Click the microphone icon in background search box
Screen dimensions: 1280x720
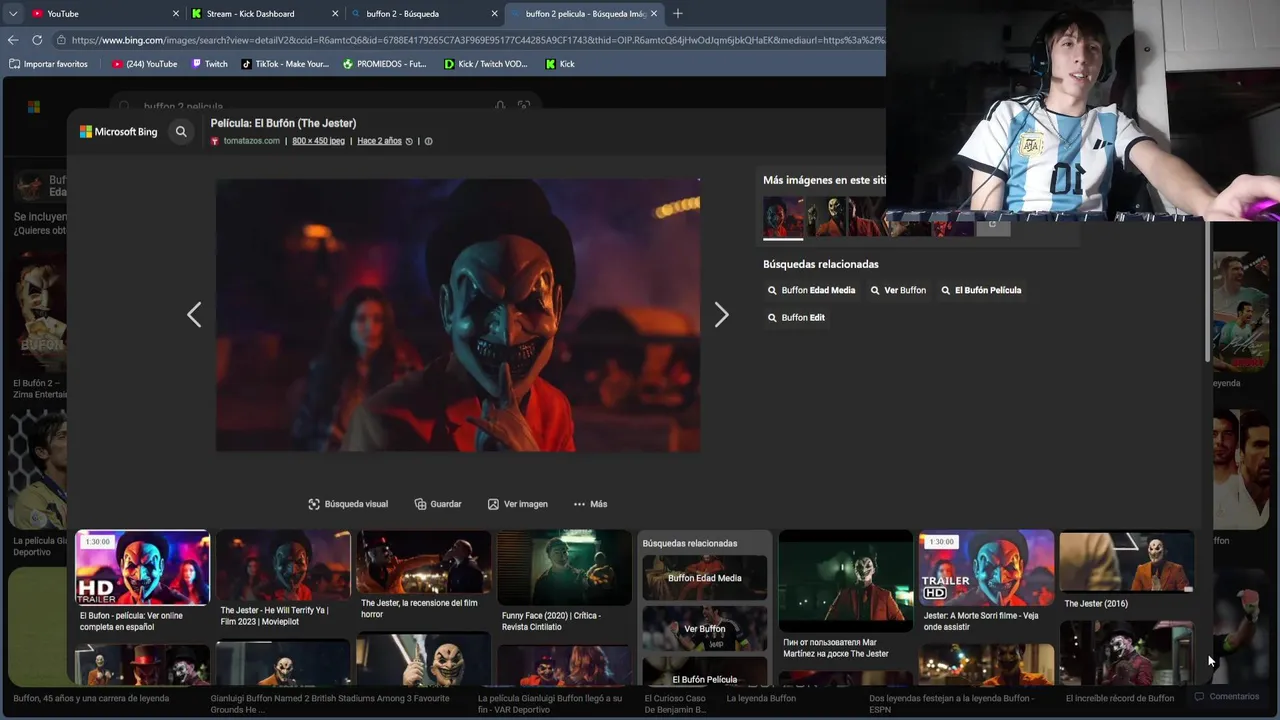(500, 106)
